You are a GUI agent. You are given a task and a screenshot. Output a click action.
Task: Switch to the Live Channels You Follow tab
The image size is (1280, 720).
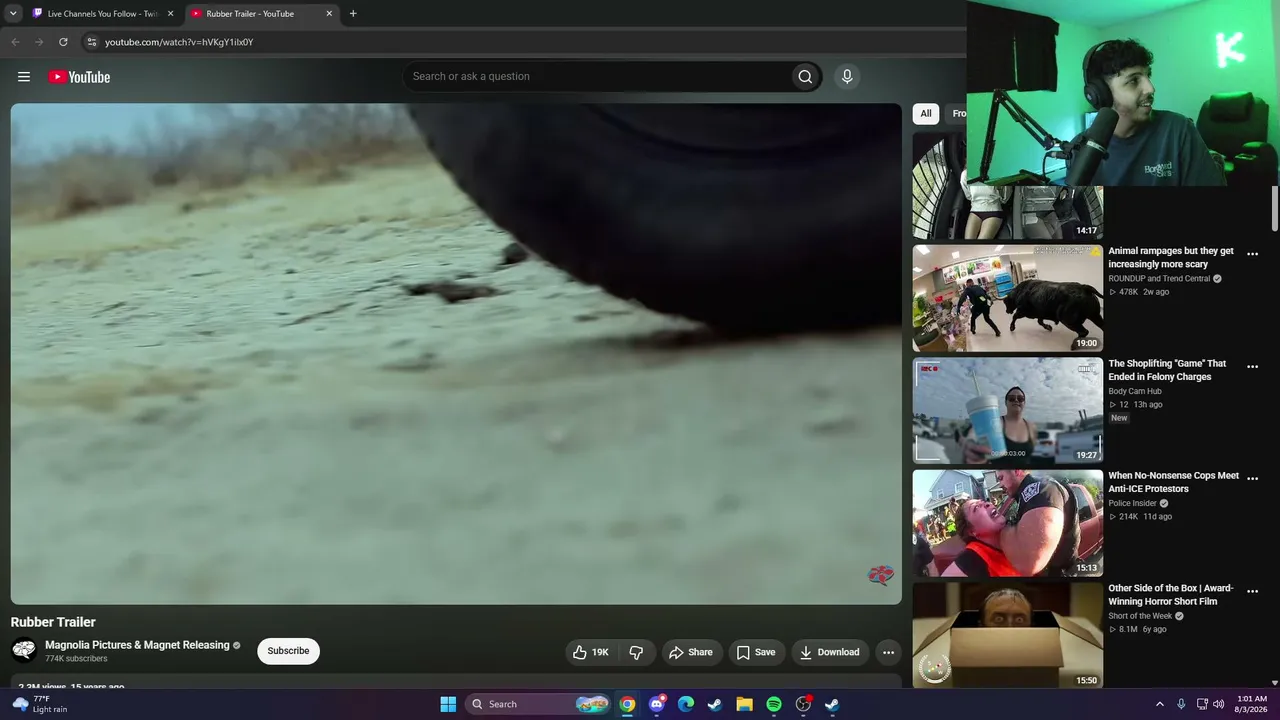(x=103, y=14)
